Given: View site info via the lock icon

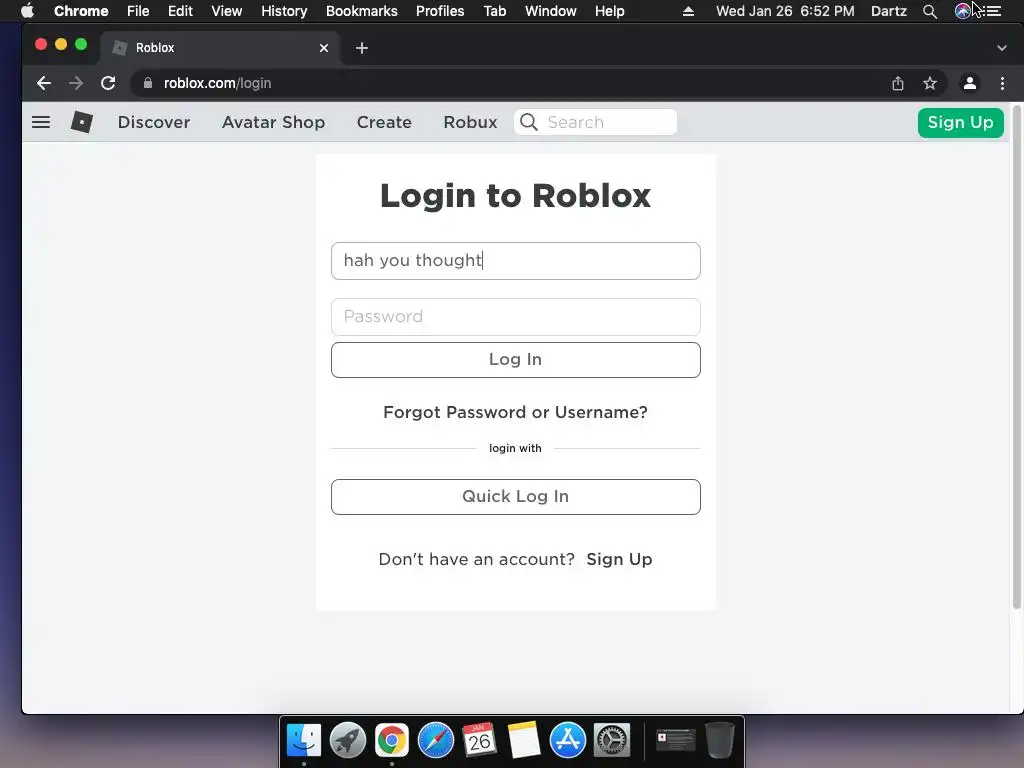Looking at the screenshot, I should [x=148, y=83].
